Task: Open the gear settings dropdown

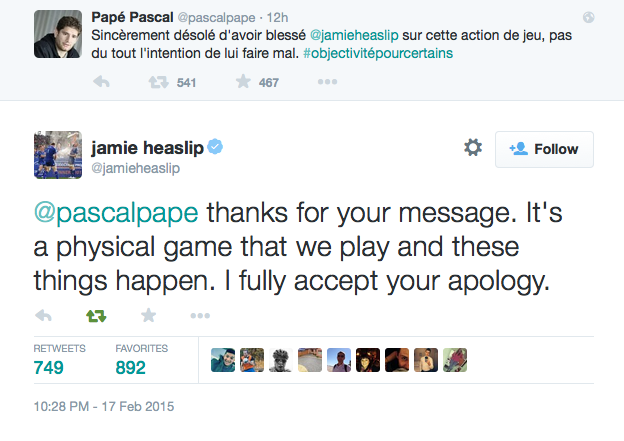Action: coord(473,148)
